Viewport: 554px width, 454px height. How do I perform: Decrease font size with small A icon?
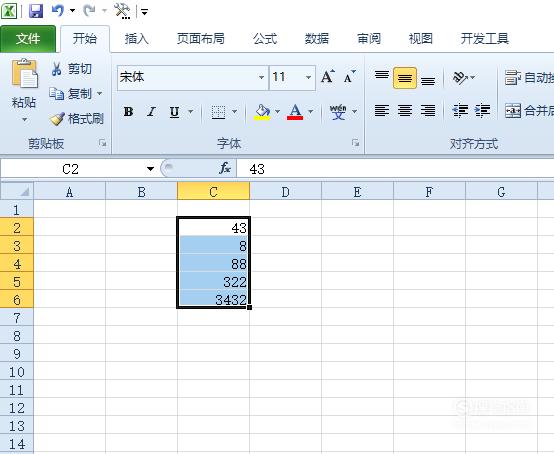[x=349, y=77]
